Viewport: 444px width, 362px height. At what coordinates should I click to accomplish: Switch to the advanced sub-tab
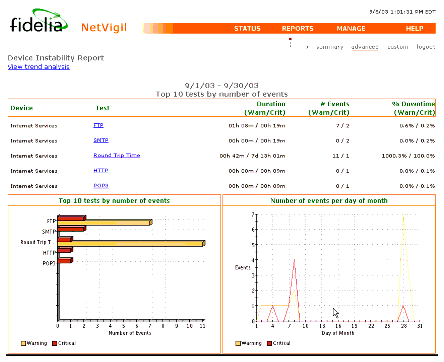365,47
